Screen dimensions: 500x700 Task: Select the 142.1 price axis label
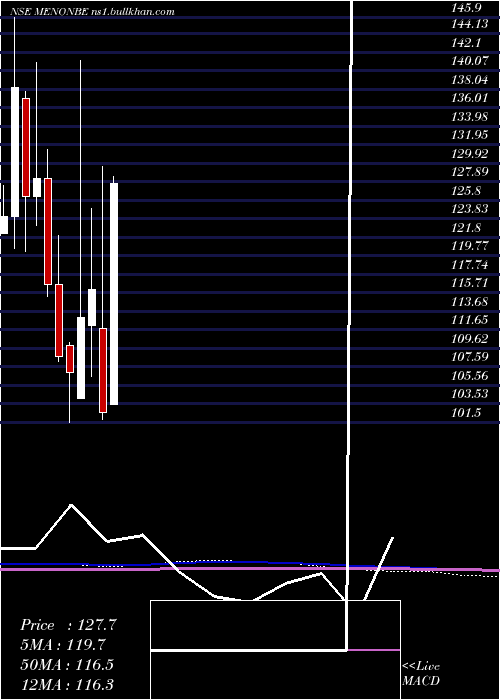click(466, 43)
